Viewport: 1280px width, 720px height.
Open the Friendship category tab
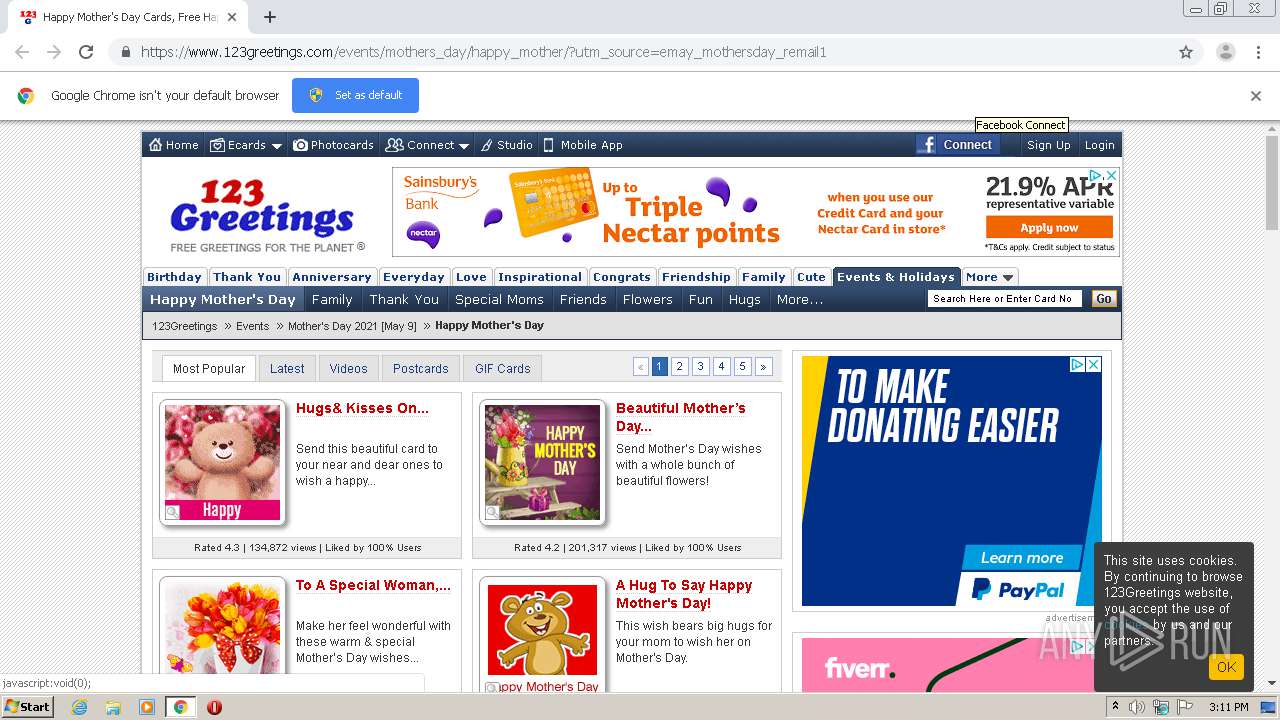point(696,277)
